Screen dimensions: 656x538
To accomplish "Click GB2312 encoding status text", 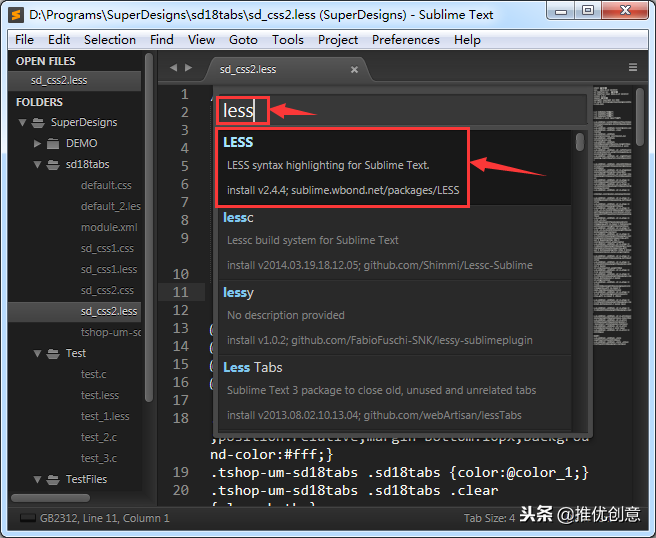I will pos(58,518).
